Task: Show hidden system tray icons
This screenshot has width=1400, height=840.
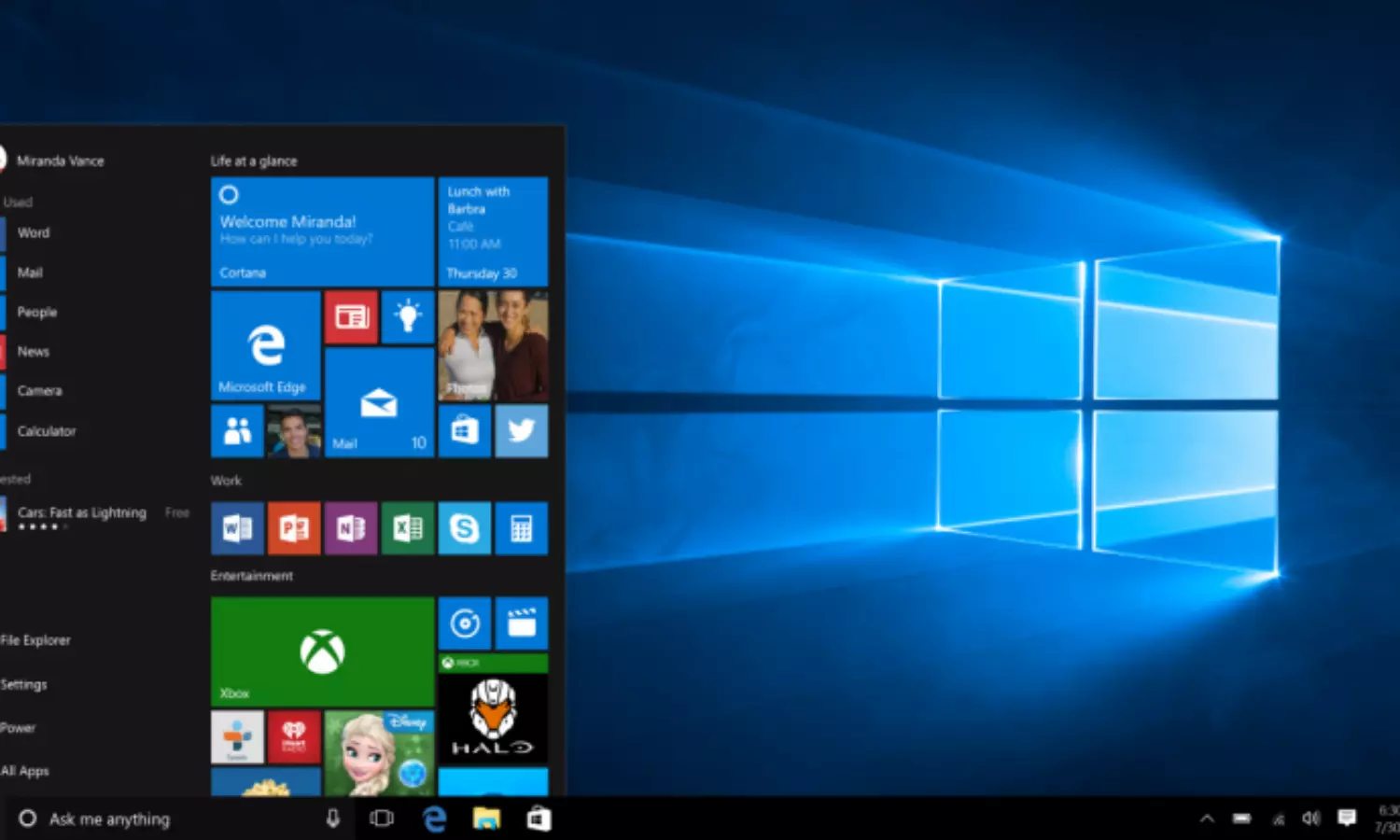Action: coord(1207,819)
